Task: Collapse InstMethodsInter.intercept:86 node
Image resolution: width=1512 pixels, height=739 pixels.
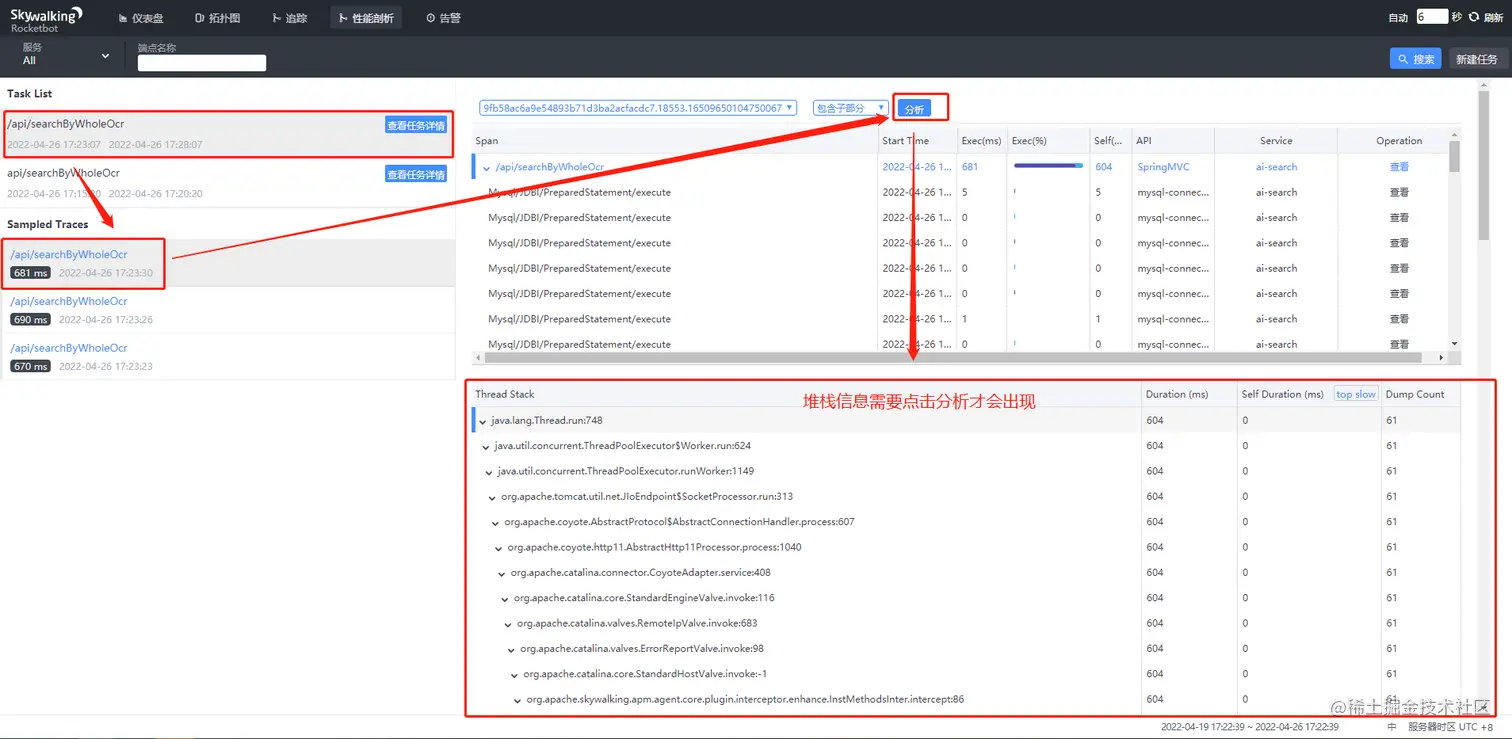Action: point(518,700)
